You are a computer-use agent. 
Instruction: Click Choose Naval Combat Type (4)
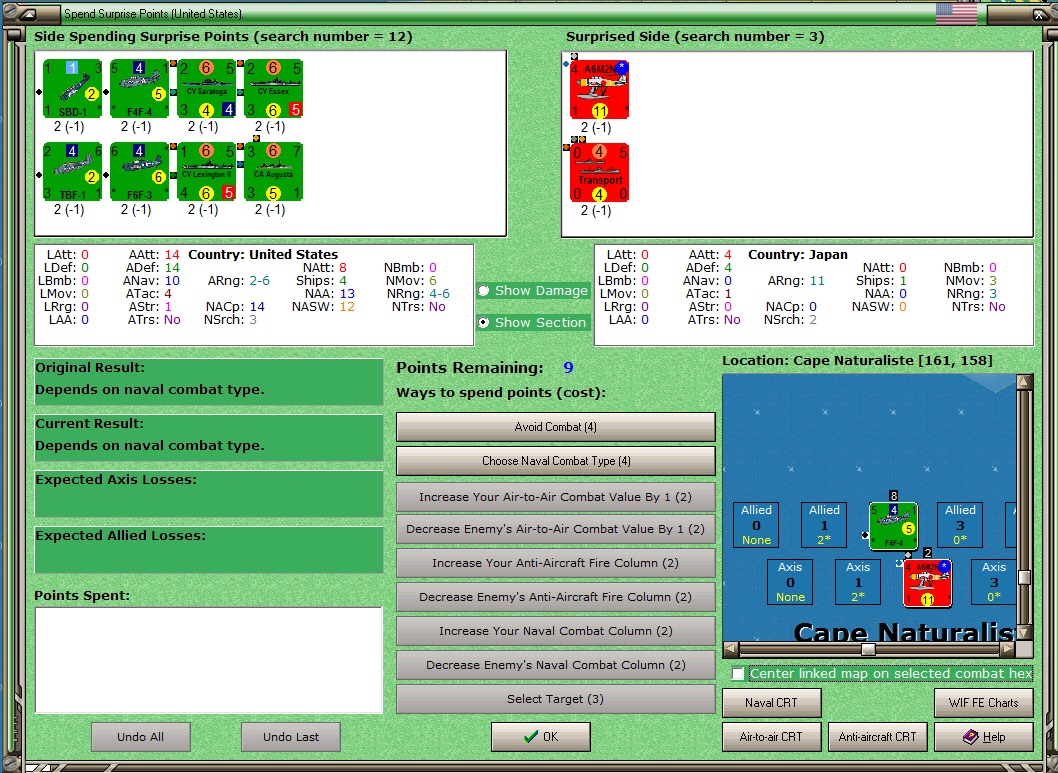click(x=555, y=461)
